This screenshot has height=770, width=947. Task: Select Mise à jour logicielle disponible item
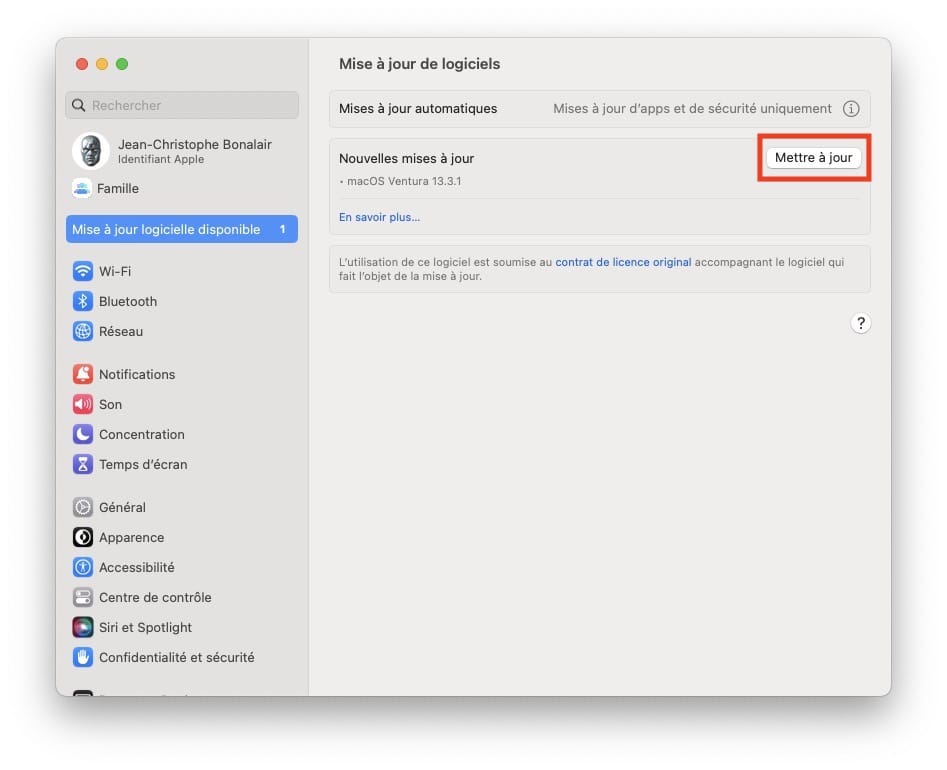(182, 229)
